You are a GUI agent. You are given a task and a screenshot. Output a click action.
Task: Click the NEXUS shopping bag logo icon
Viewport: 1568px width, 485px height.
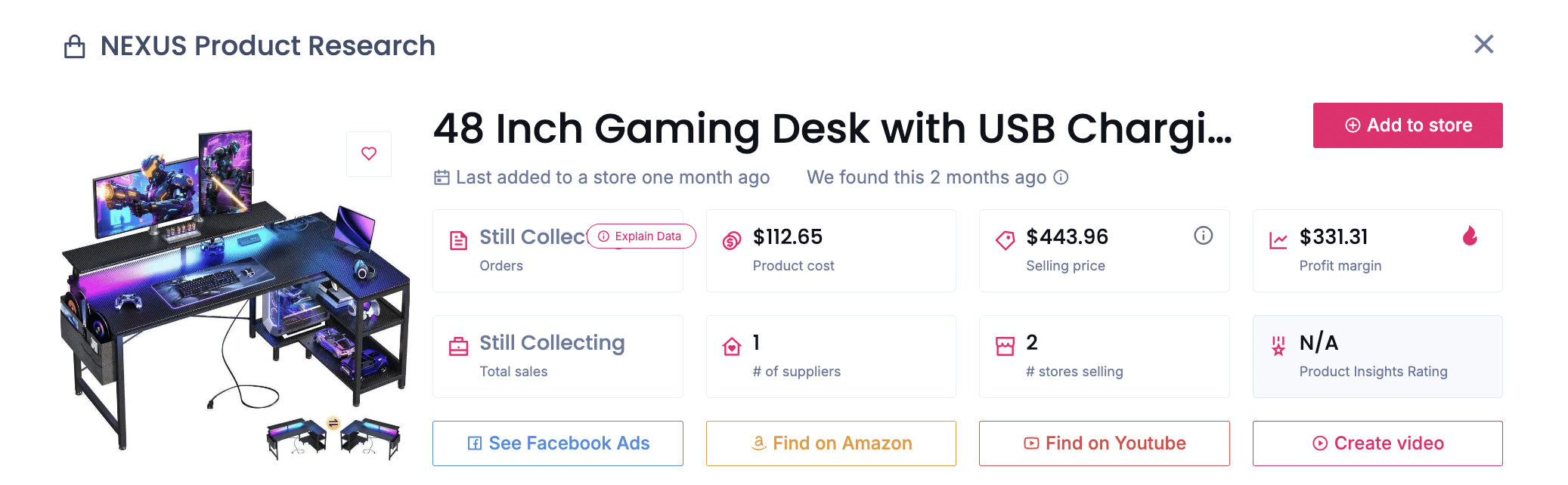click(74, 45)
